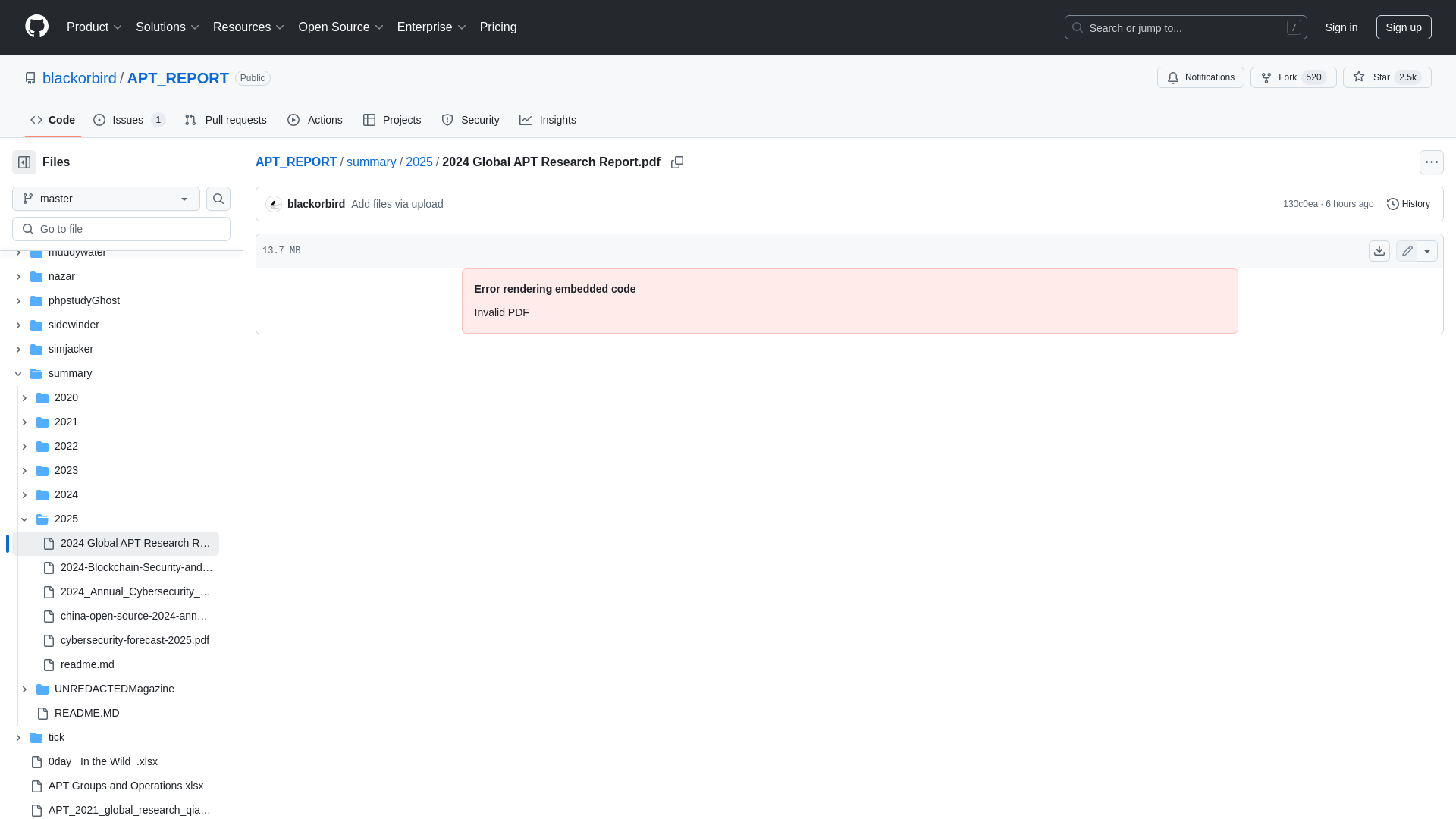Expand the 2024 folder chevron
This screenshot has width=1456, height=819.
[x=24, y=495]
